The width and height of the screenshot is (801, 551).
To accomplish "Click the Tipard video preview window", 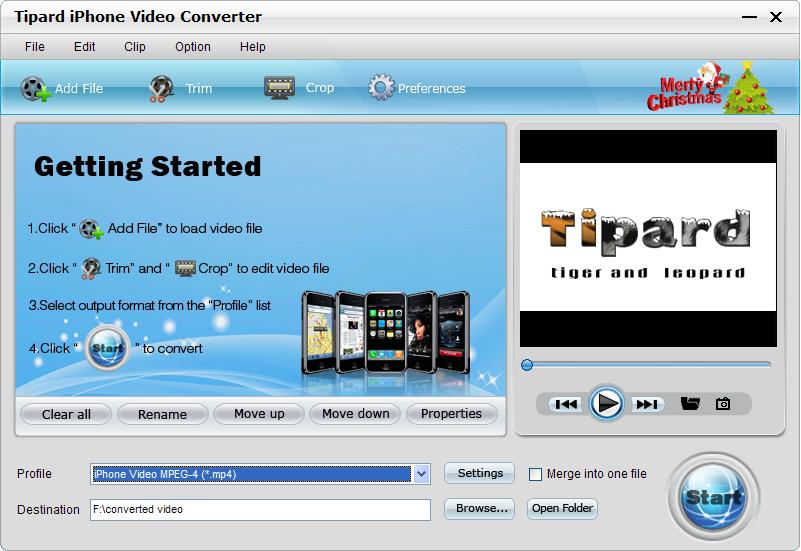I will [648, 238].
